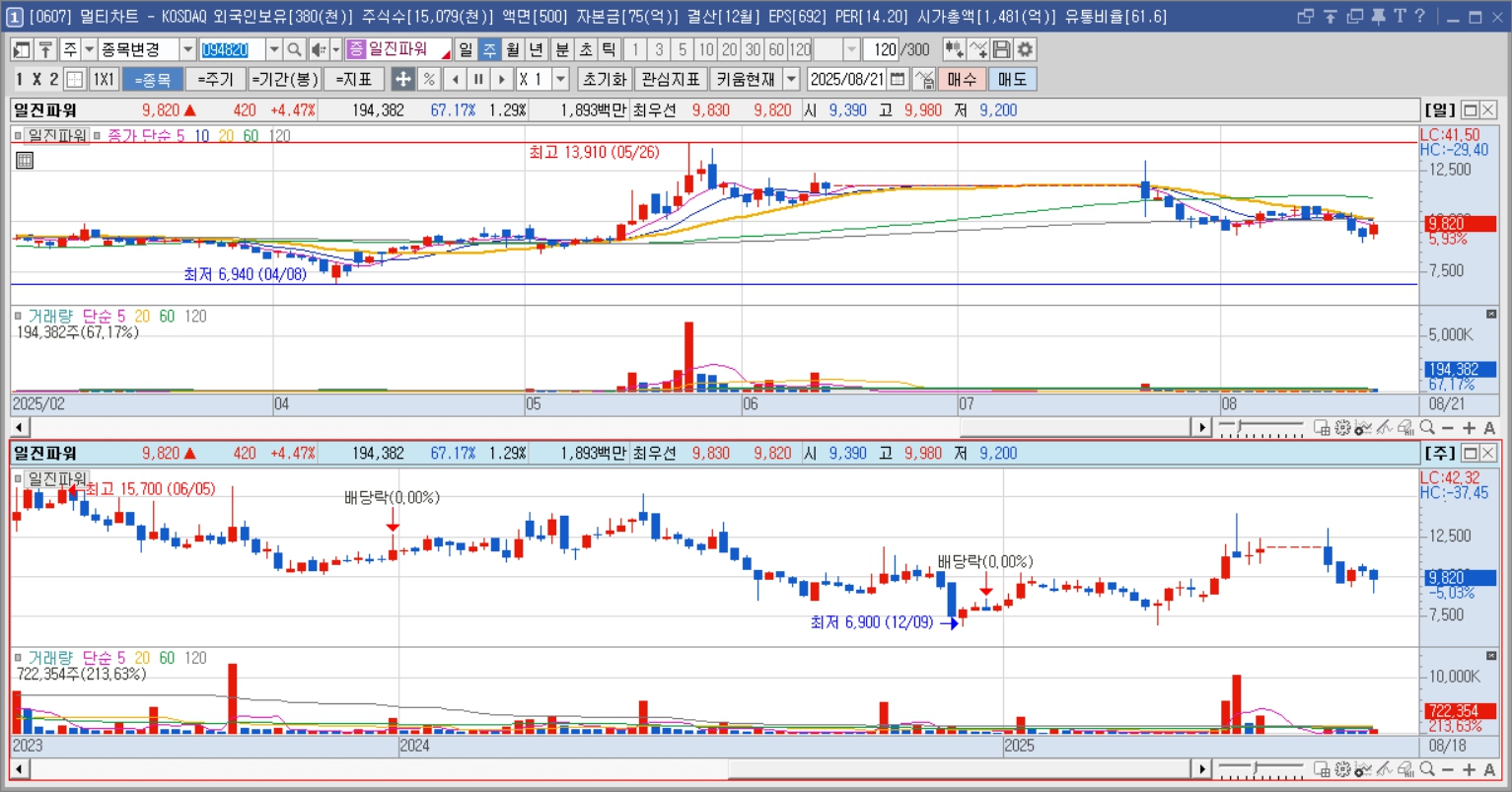Open the empty interval combo box dropdown

(852, 49)
